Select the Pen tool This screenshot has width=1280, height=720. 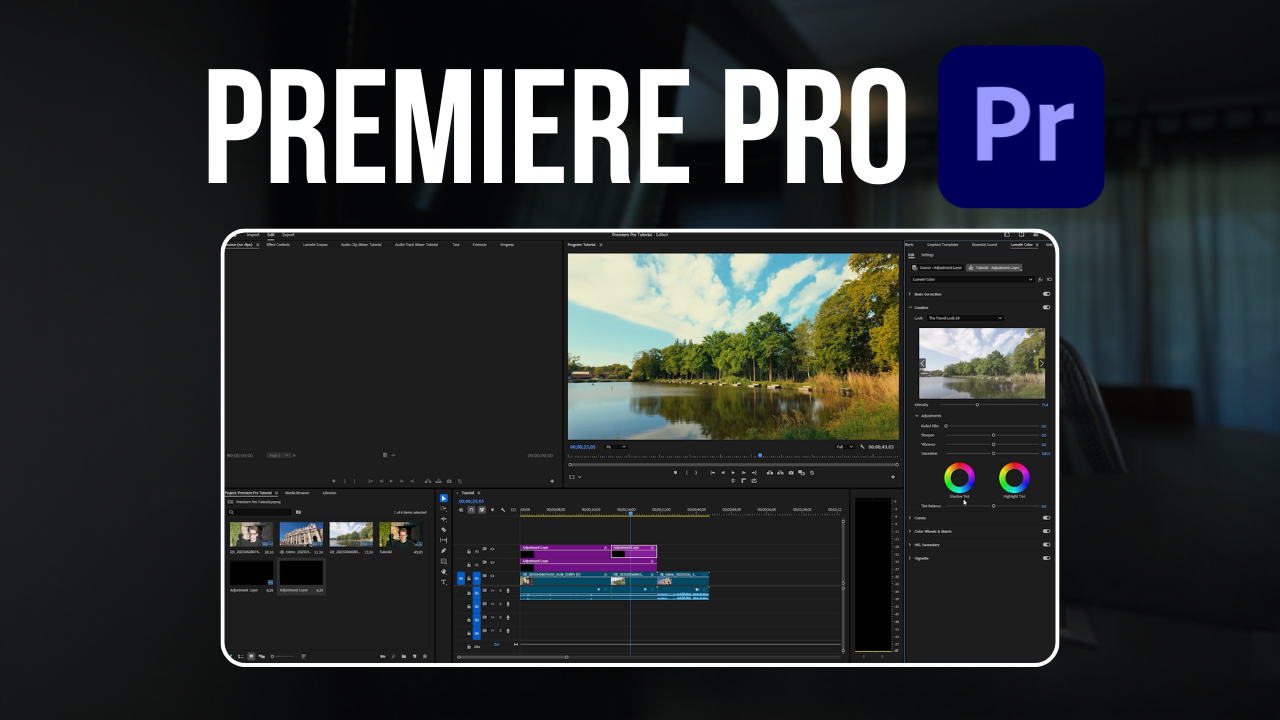click(x=444, y=551)
